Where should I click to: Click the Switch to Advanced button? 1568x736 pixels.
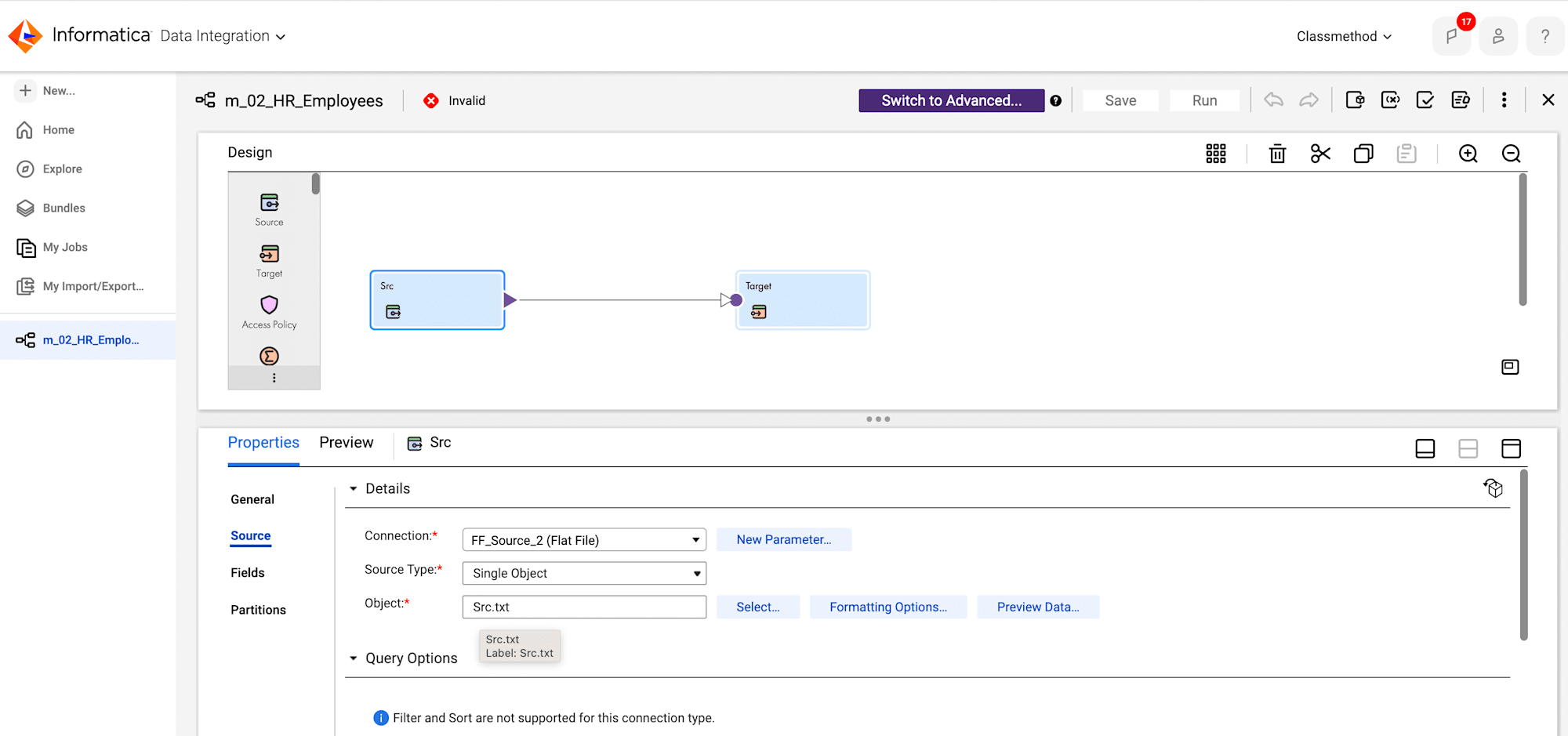click(951, 100)
